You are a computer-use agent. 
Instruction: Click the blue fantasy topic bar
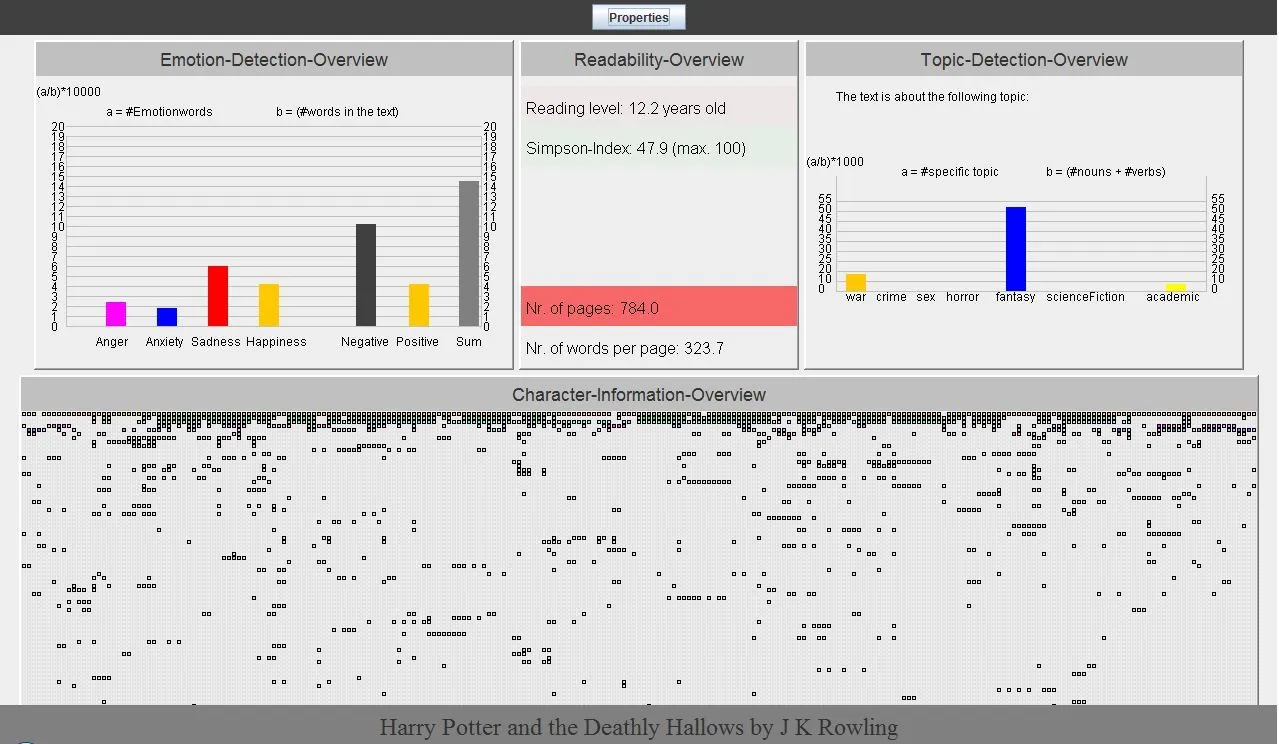(1016, 249)
